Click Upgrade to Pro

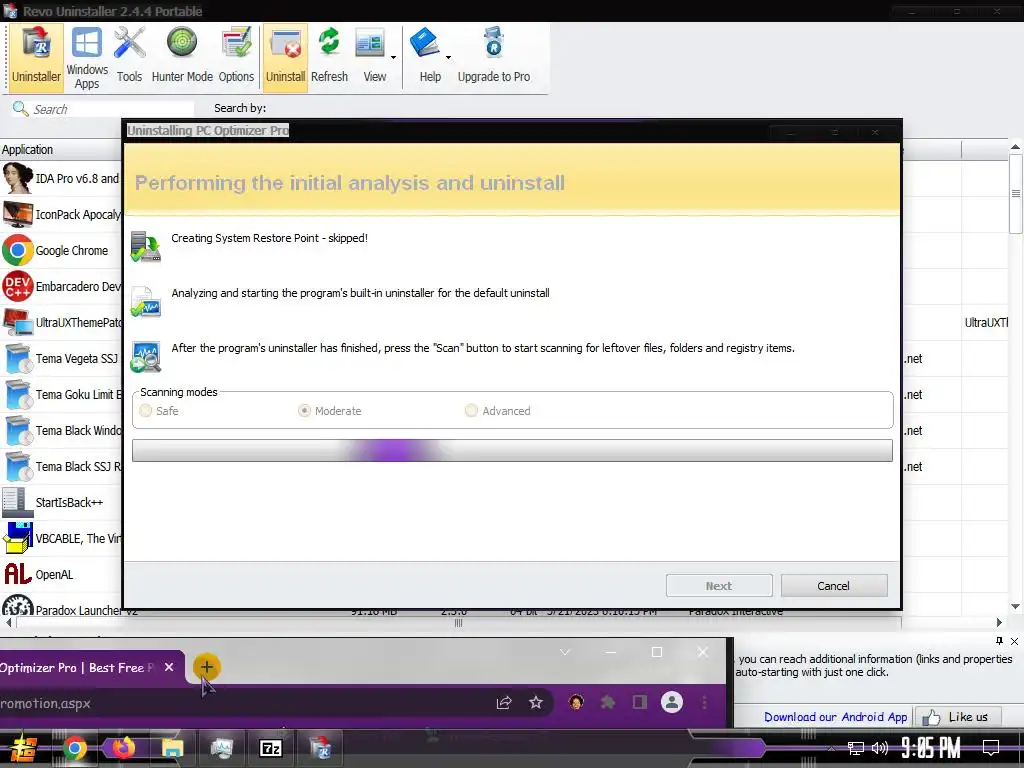(494, 57)
